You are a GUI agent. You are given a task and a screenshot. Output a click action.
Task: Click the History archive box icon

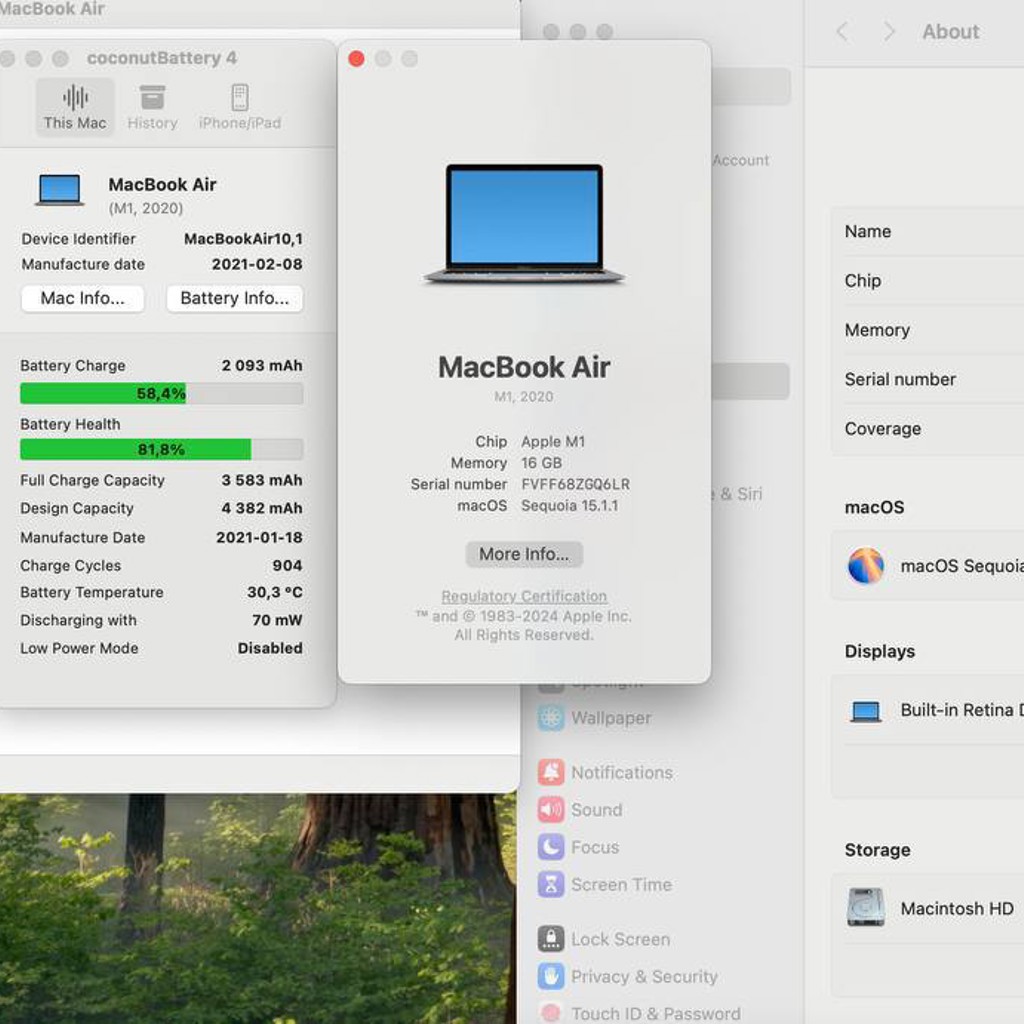[x=152, y=98]
